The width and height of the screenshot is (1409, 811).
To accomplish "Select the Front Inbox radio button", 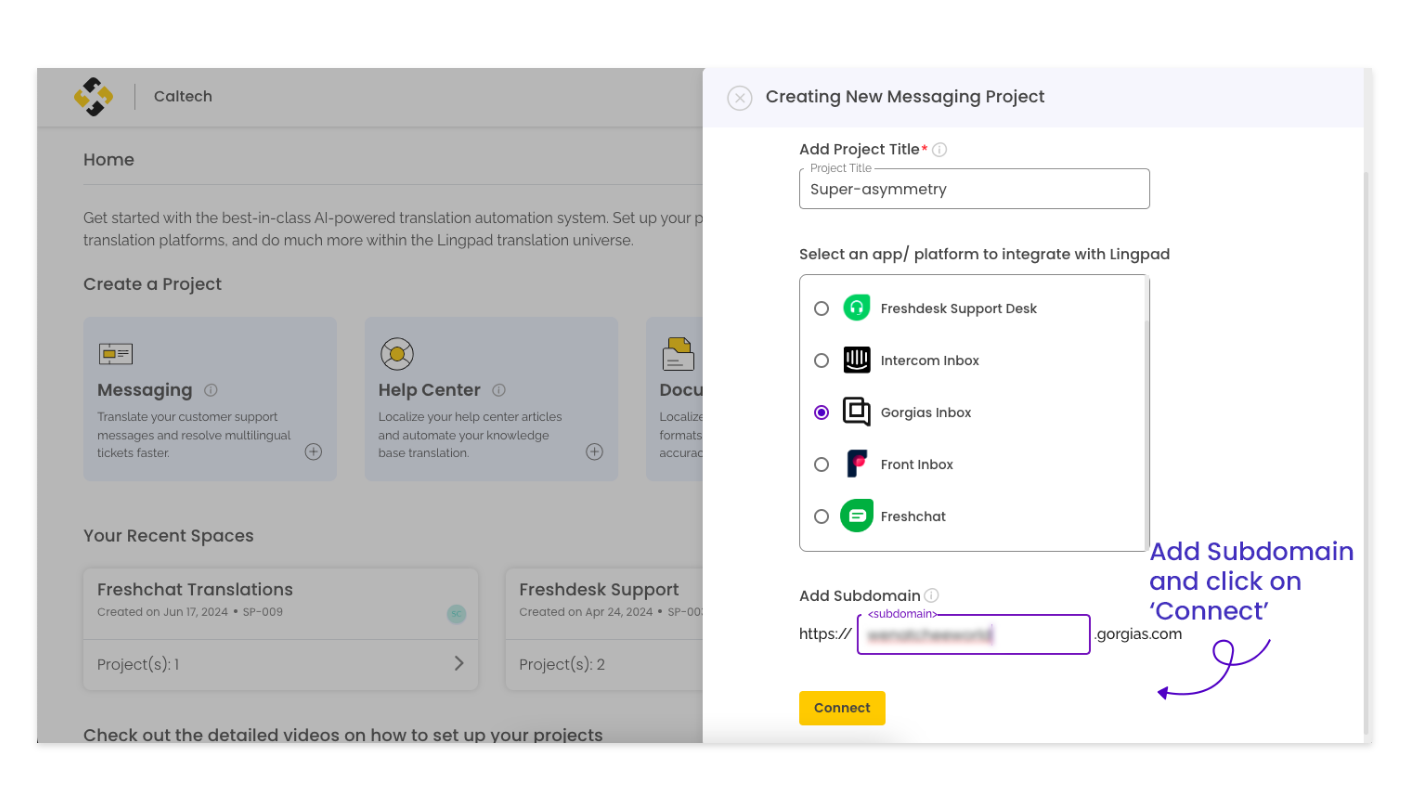I will (x=822, y=465).
